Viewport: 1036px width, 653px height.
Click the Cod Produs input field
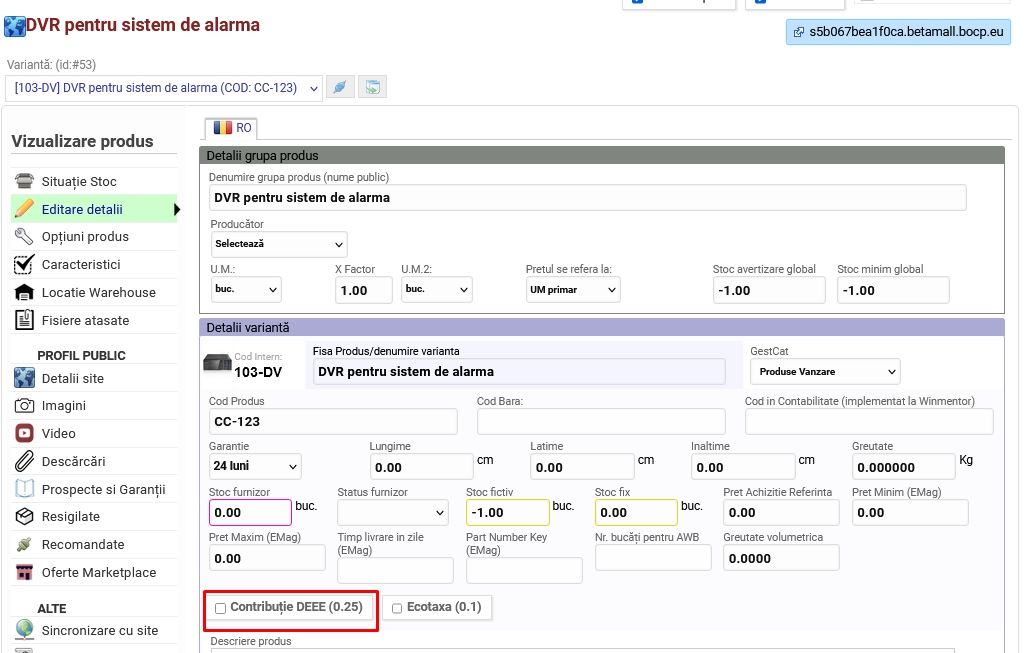pyautogui.click(x=333, y=422)
